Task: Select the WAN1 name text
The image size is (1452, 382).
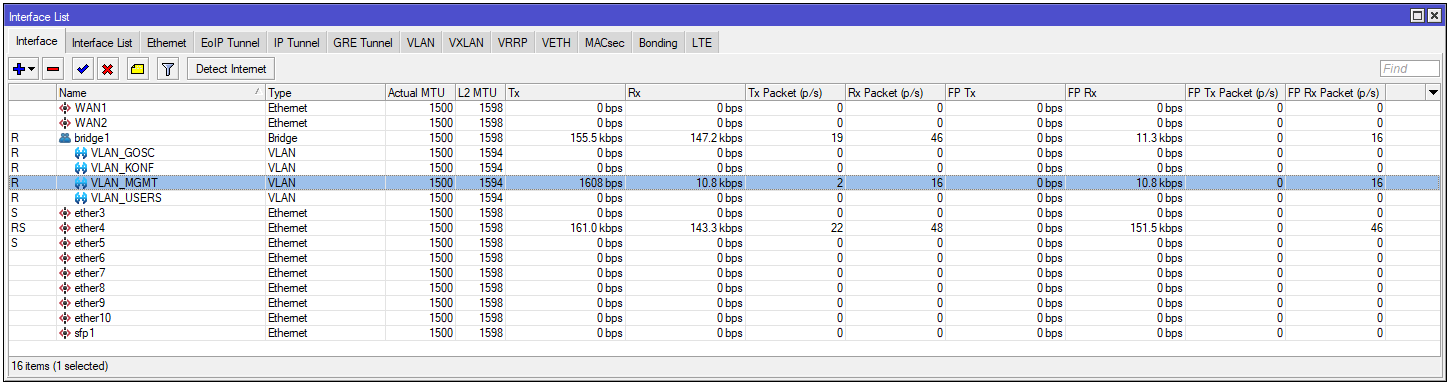Action: coord(90,107)
